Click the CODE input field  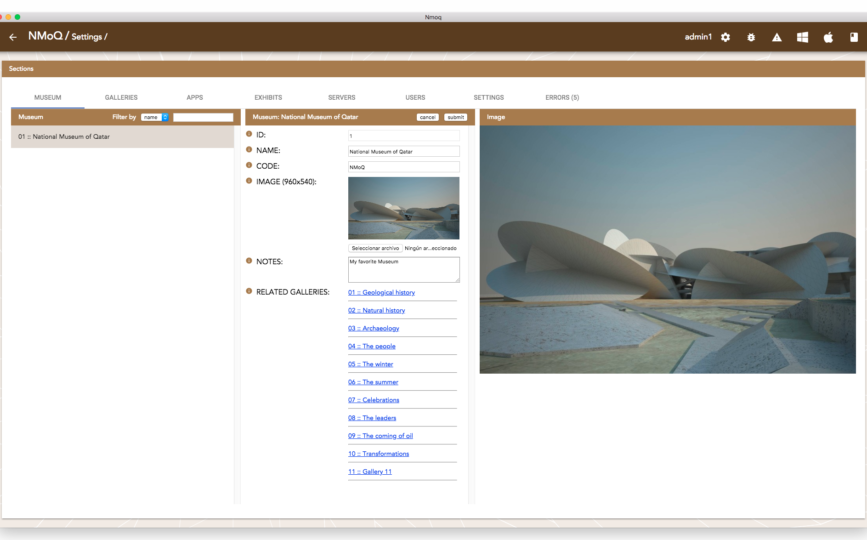click(404, 166)
